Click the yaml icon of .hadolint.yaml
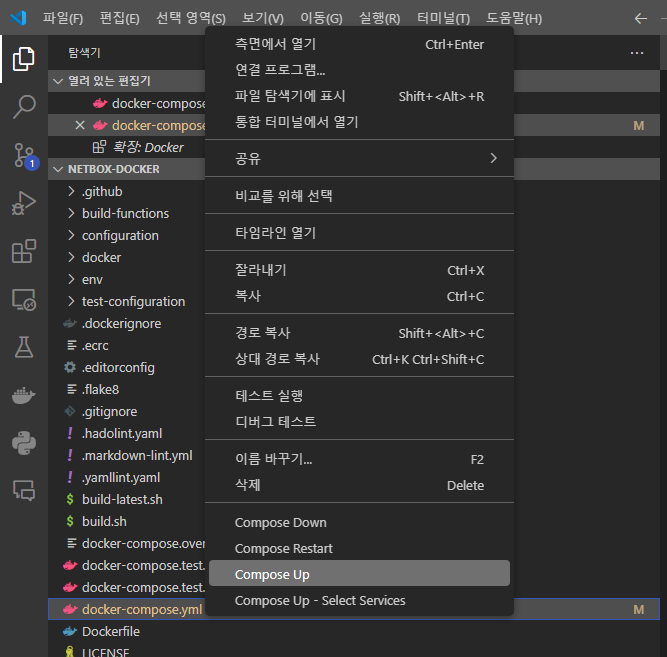The image size is (667, 657). (70, 434)
